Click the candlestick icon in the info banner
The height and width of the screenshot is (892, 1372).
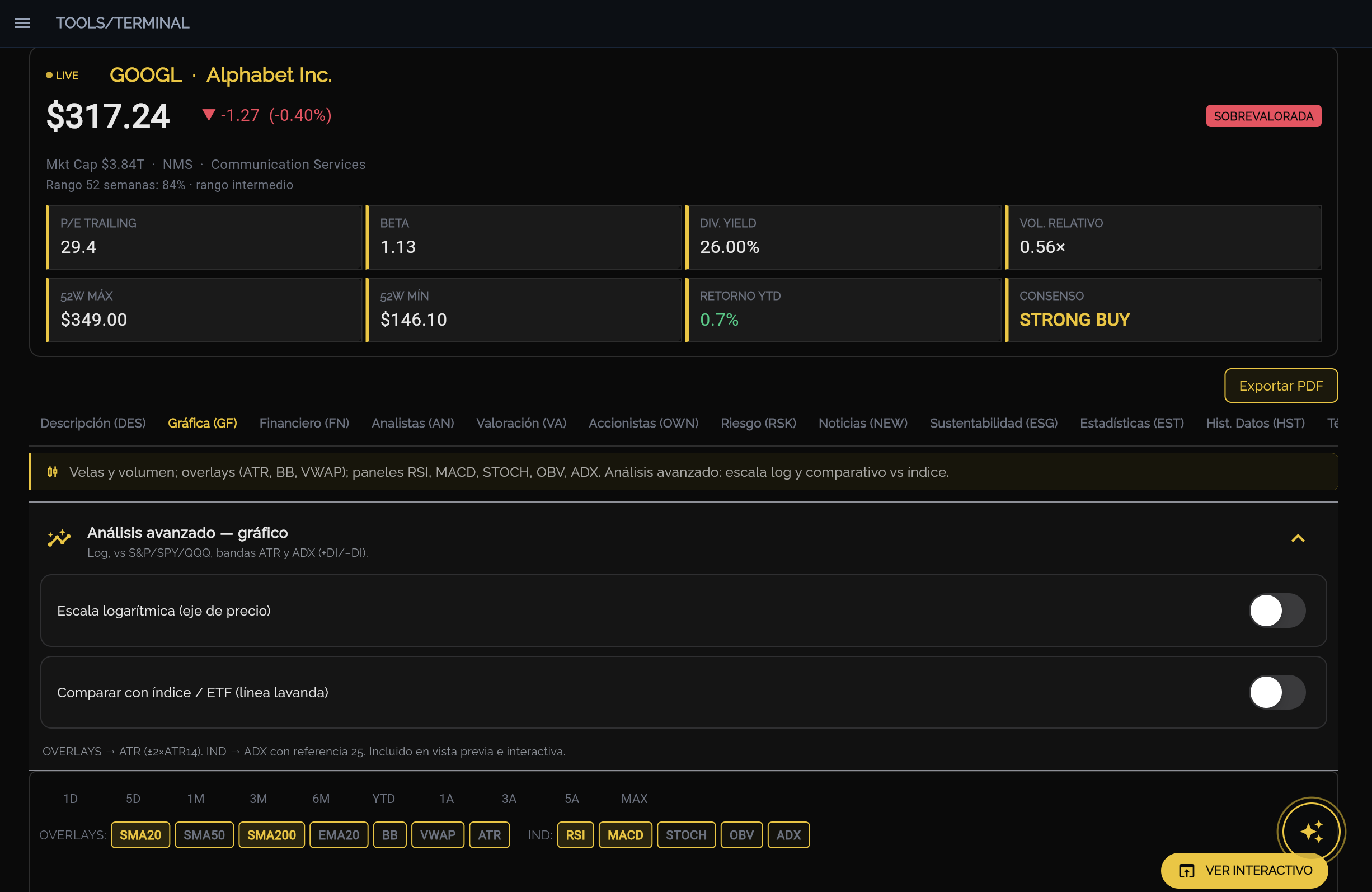point(53,472)
